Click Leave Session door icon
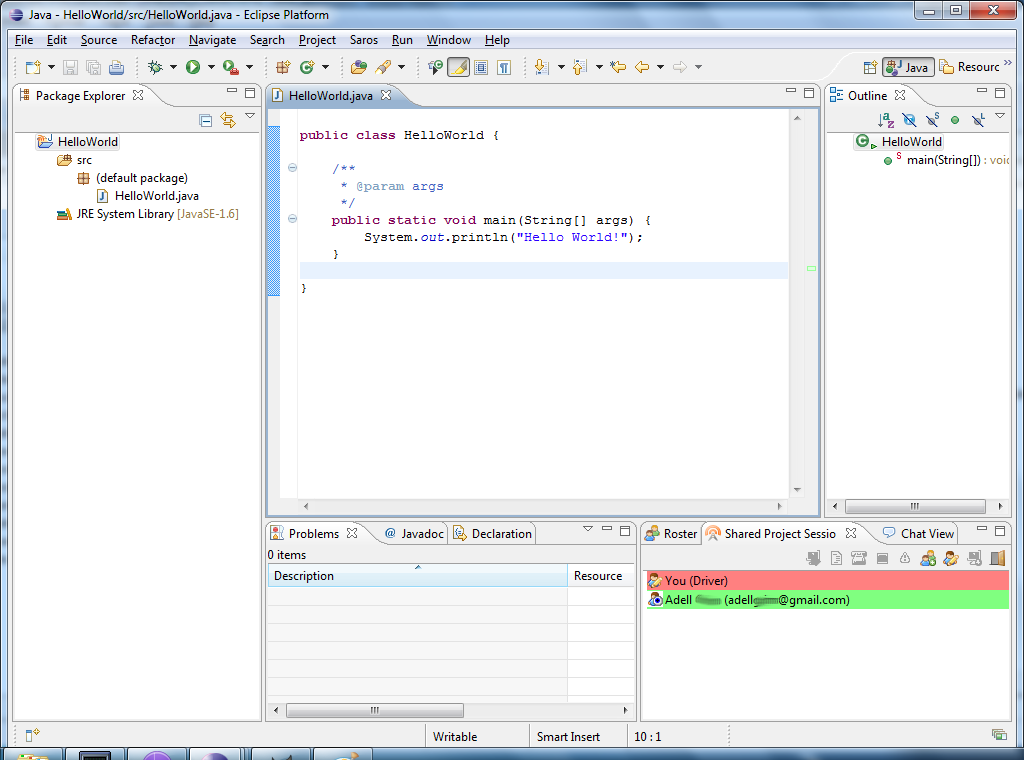 (x=997, y=558)
